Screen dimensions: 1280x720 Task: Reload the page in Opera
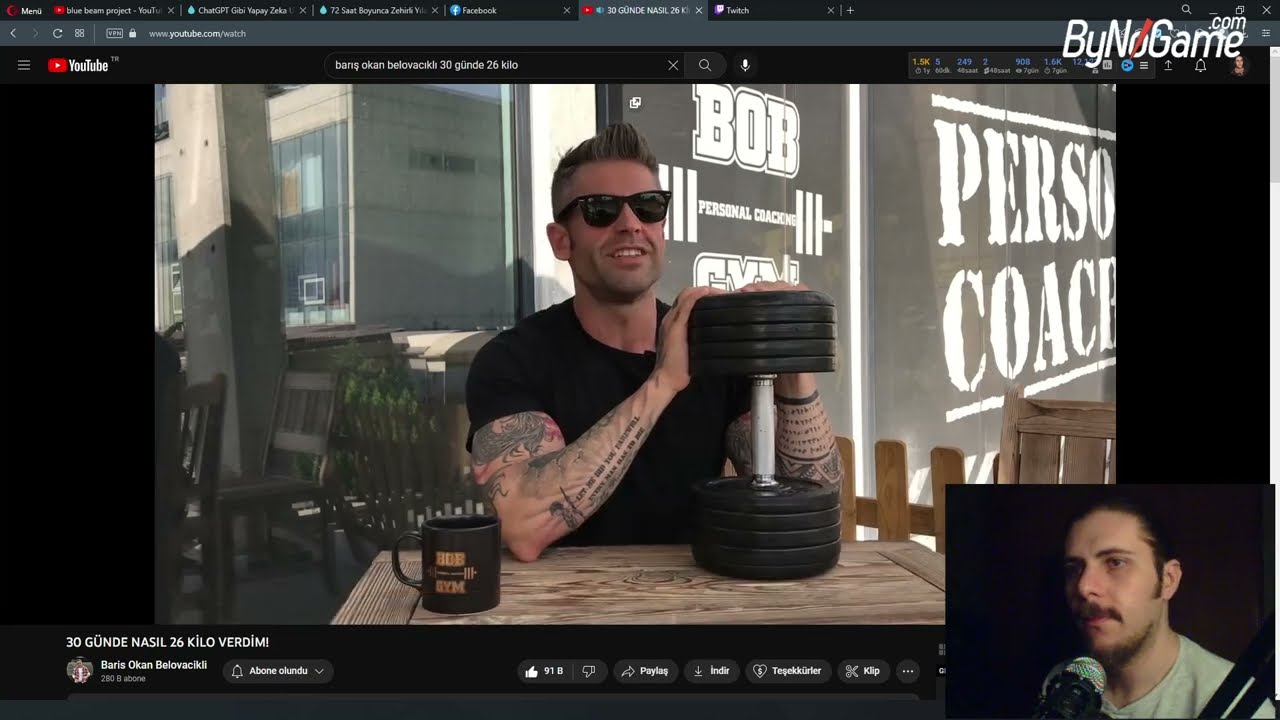tap(57, 33)
